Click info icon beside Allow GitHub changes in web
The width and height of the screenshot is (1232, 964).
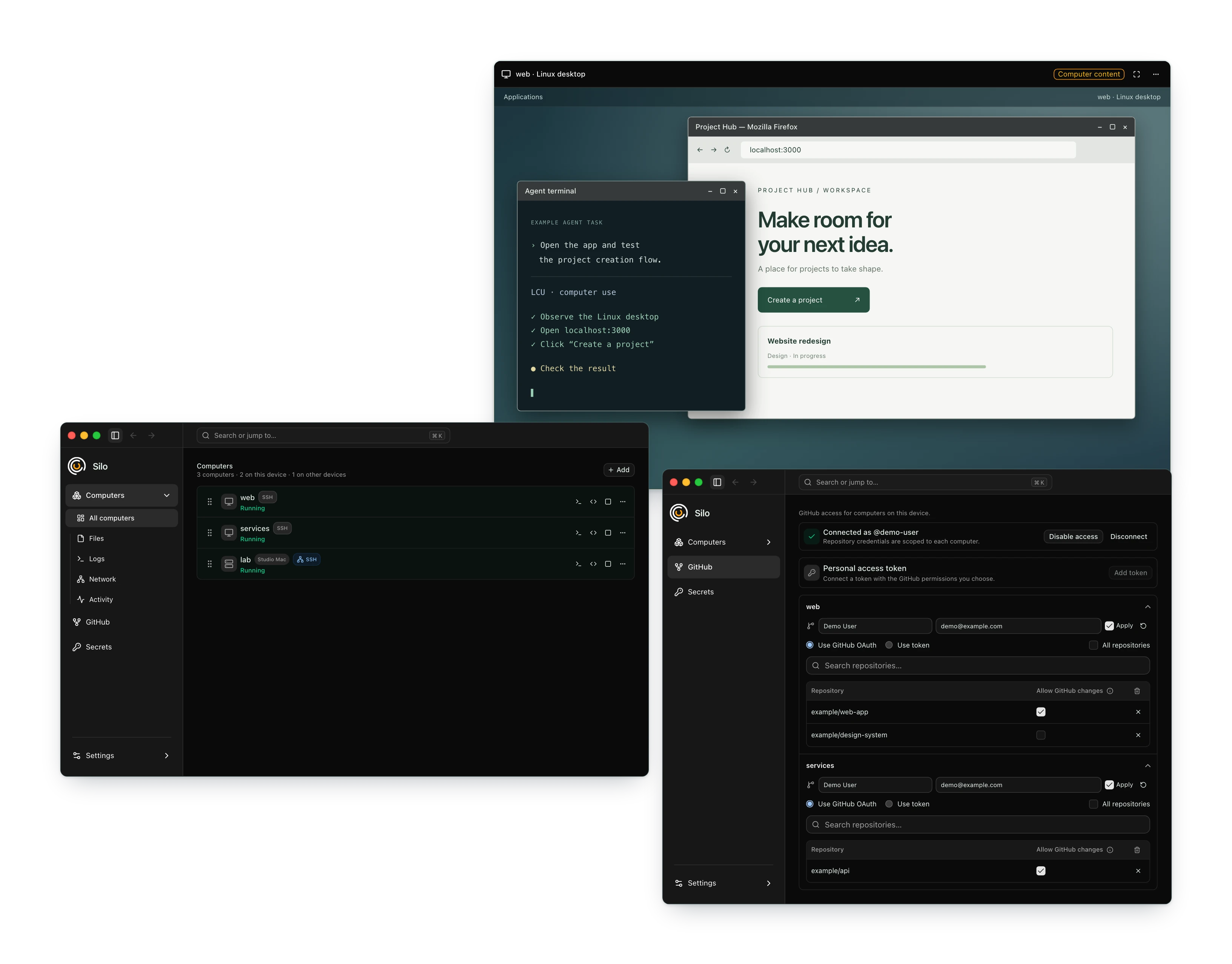tap(1110, 691)
